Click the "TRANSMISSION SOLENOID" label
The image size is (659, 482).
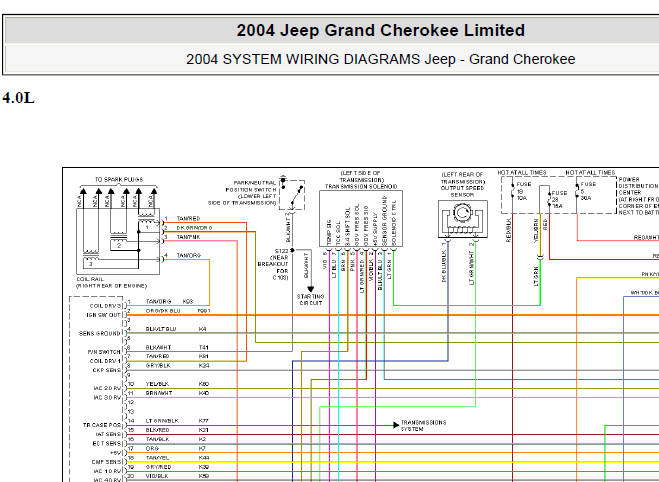click(361, 187)
